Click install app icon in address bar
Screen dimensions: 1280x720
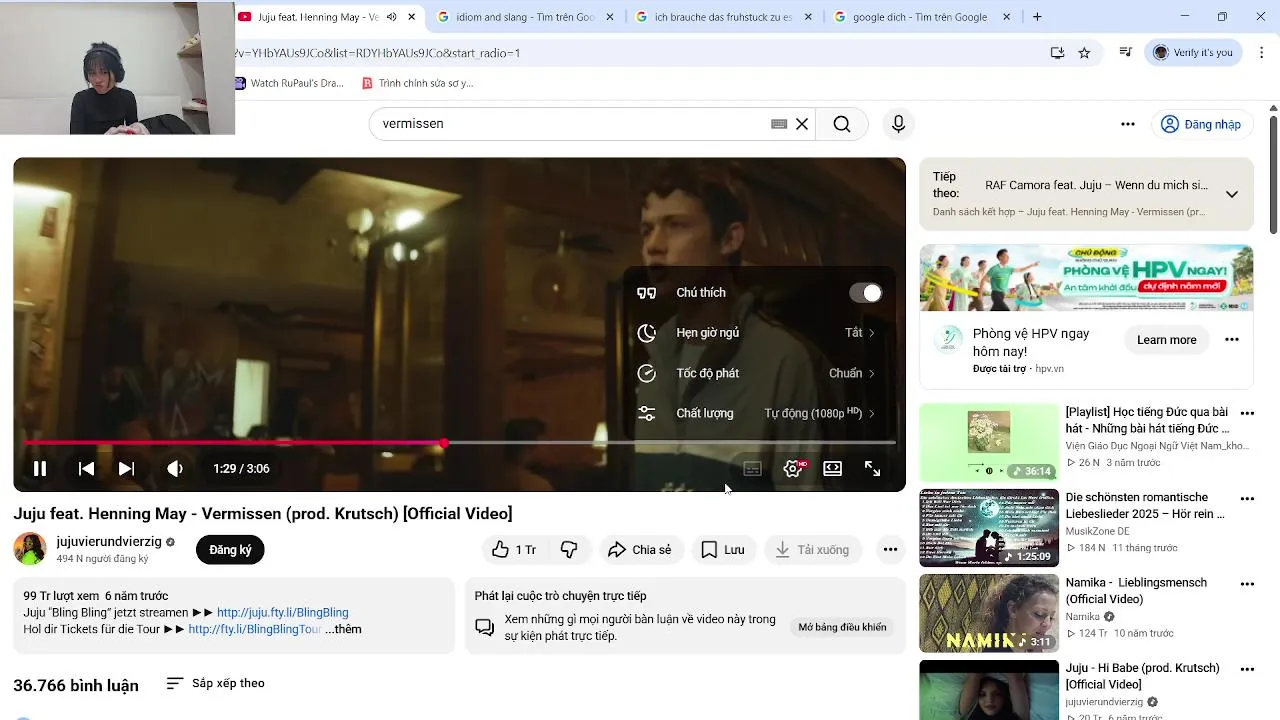1057,53
